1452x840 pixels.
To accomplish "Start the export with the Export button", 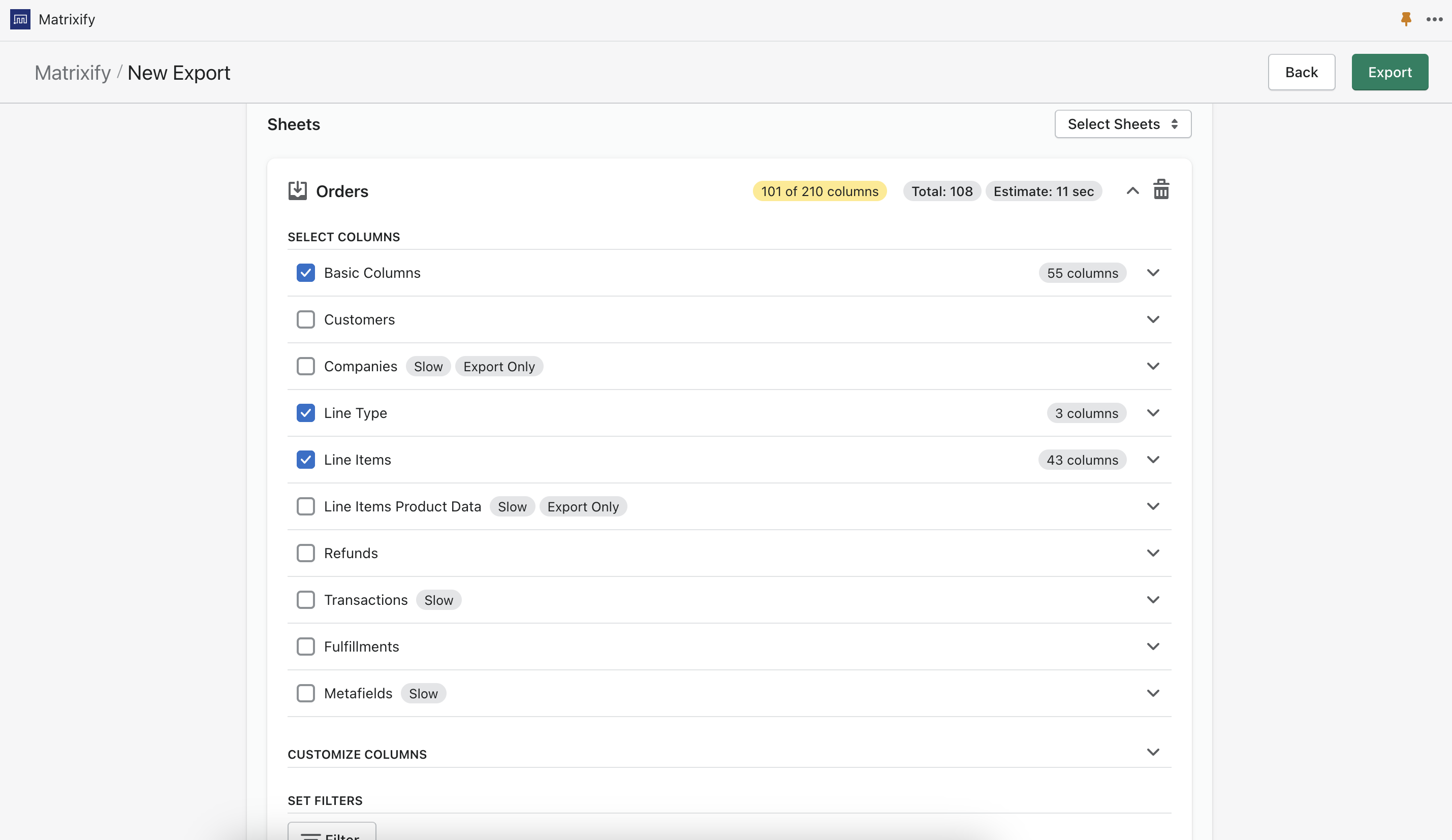I will (x=1390, y=72).
